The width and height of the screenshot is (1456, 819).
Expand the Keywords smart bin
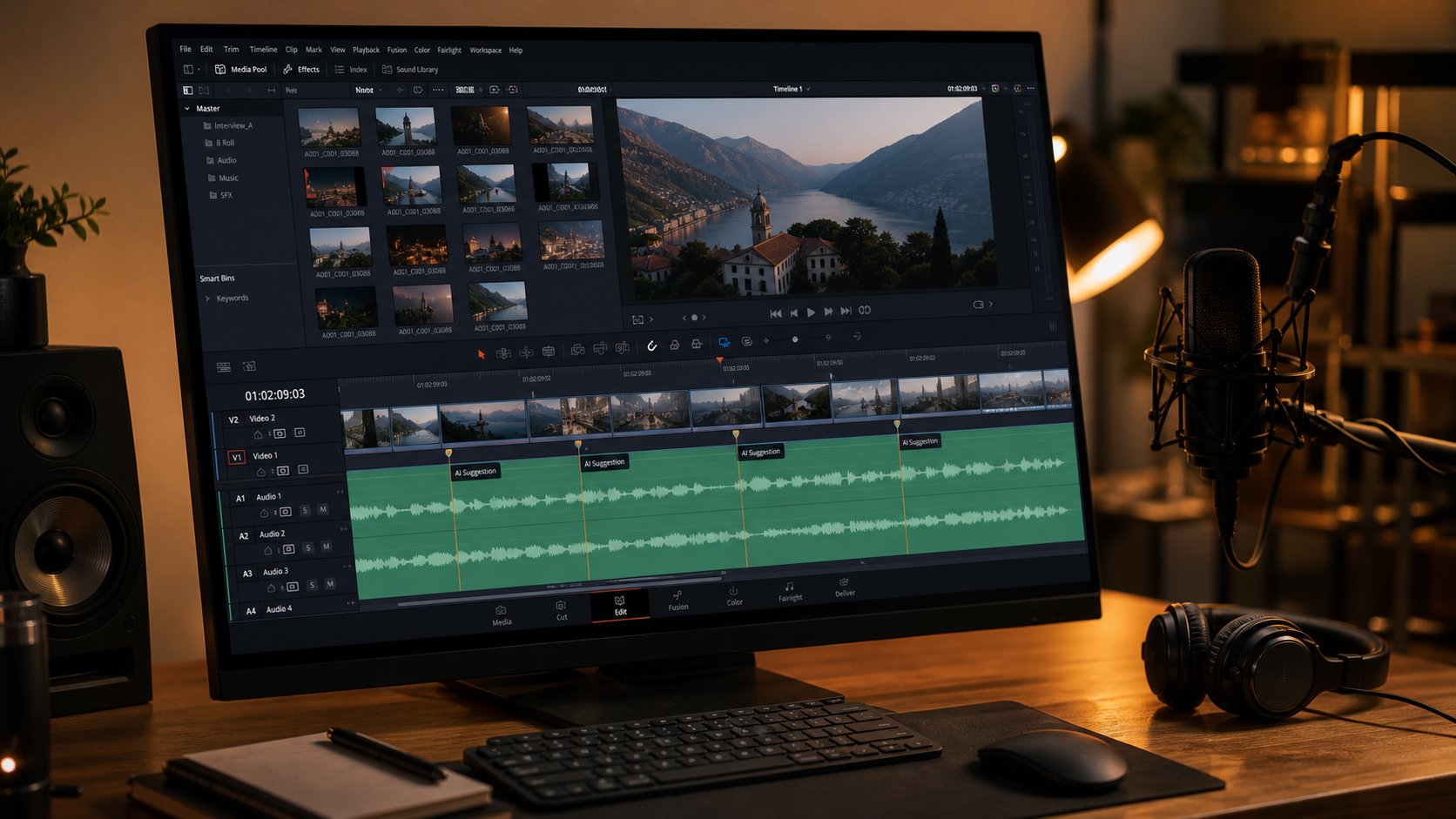[x=207, y=299]
